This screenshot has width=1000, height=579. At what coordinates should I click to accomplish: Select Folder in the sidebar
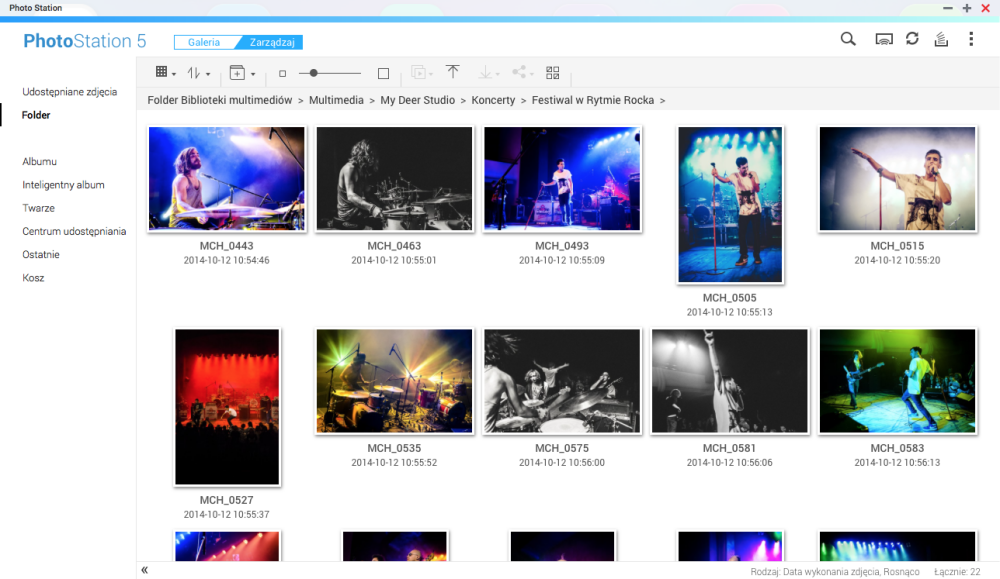(x=36, y=115)
